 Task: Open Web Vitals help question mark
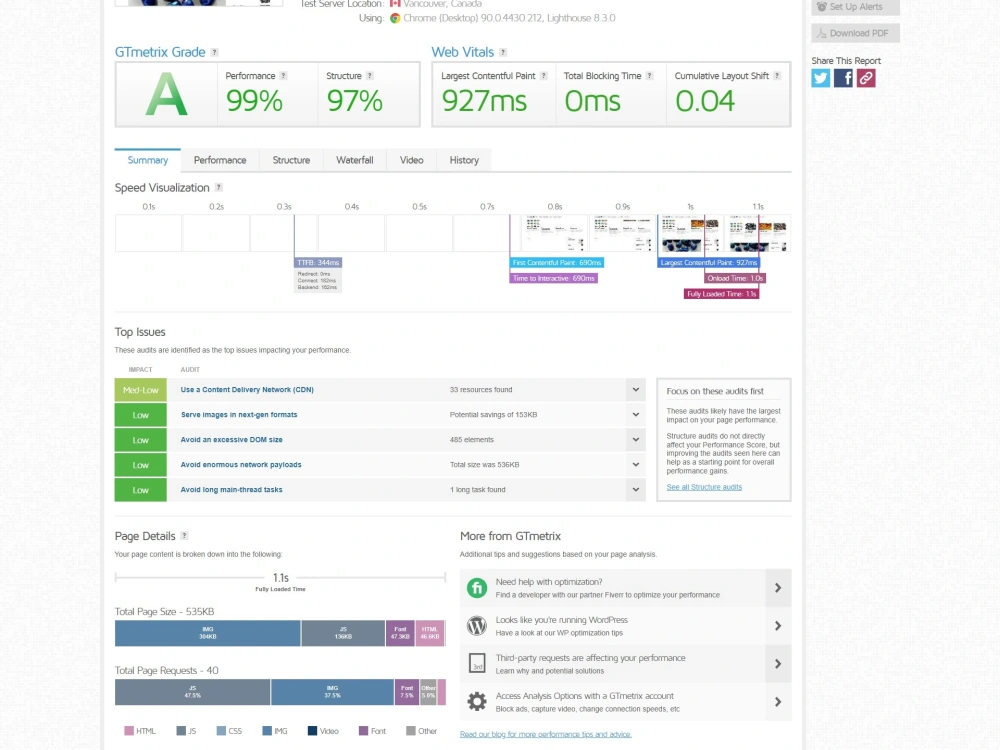tap(503, 52)
